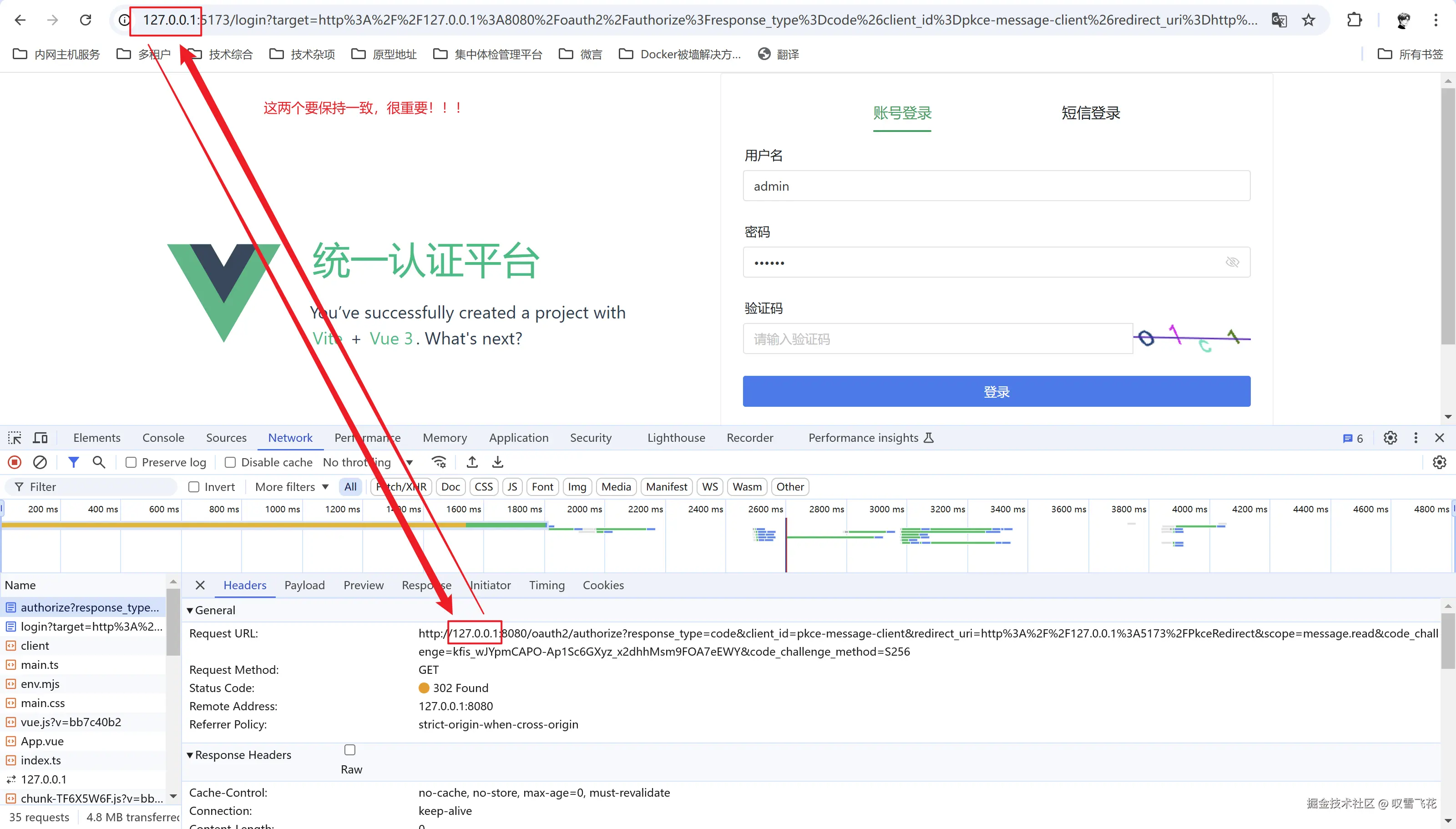The image size is (1456, 829).
Task: Open the 内网主机服务 bookmark folder
Action: 56,54
